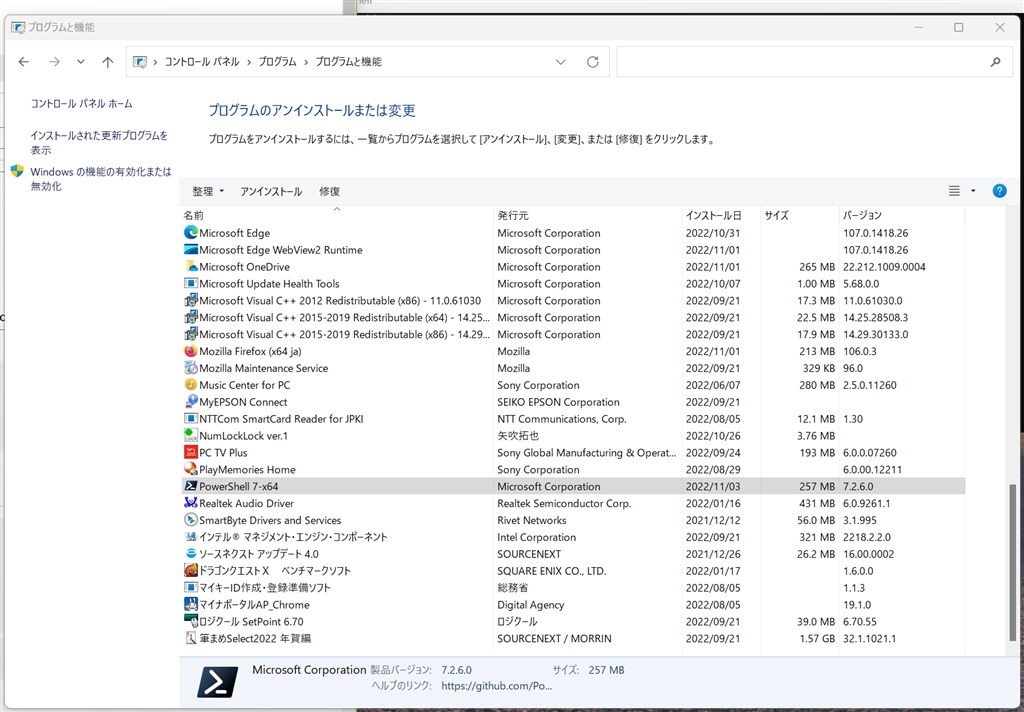The image size is (1024, 712).
Task: Click the ソースネクスト アップデート 4.0 icon
Action: pyautogui.click(x=191, y=554)
